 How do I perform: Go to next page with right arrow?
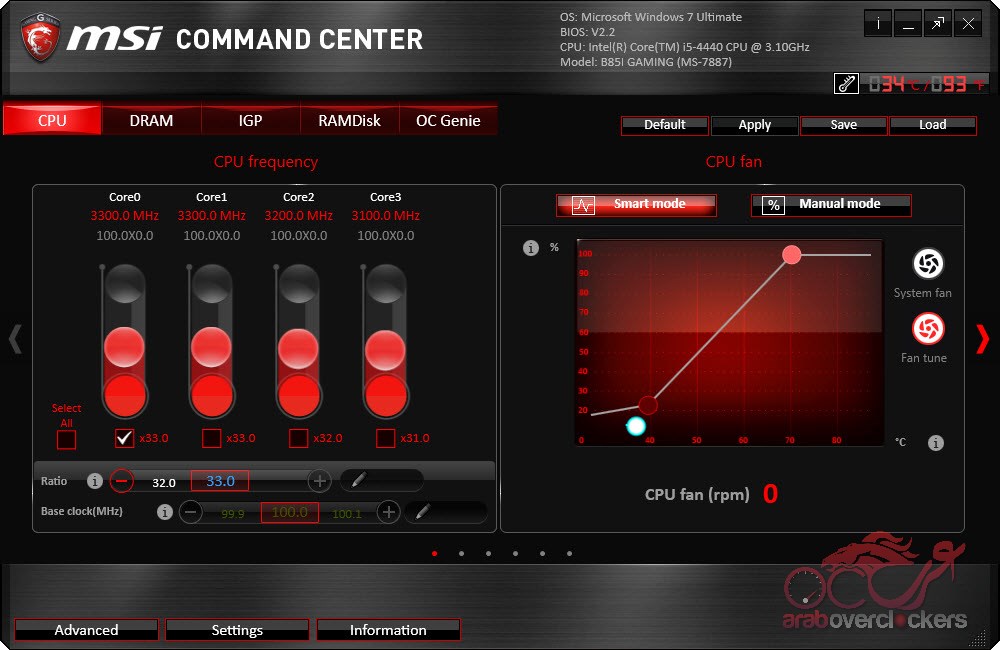[982, 339]
